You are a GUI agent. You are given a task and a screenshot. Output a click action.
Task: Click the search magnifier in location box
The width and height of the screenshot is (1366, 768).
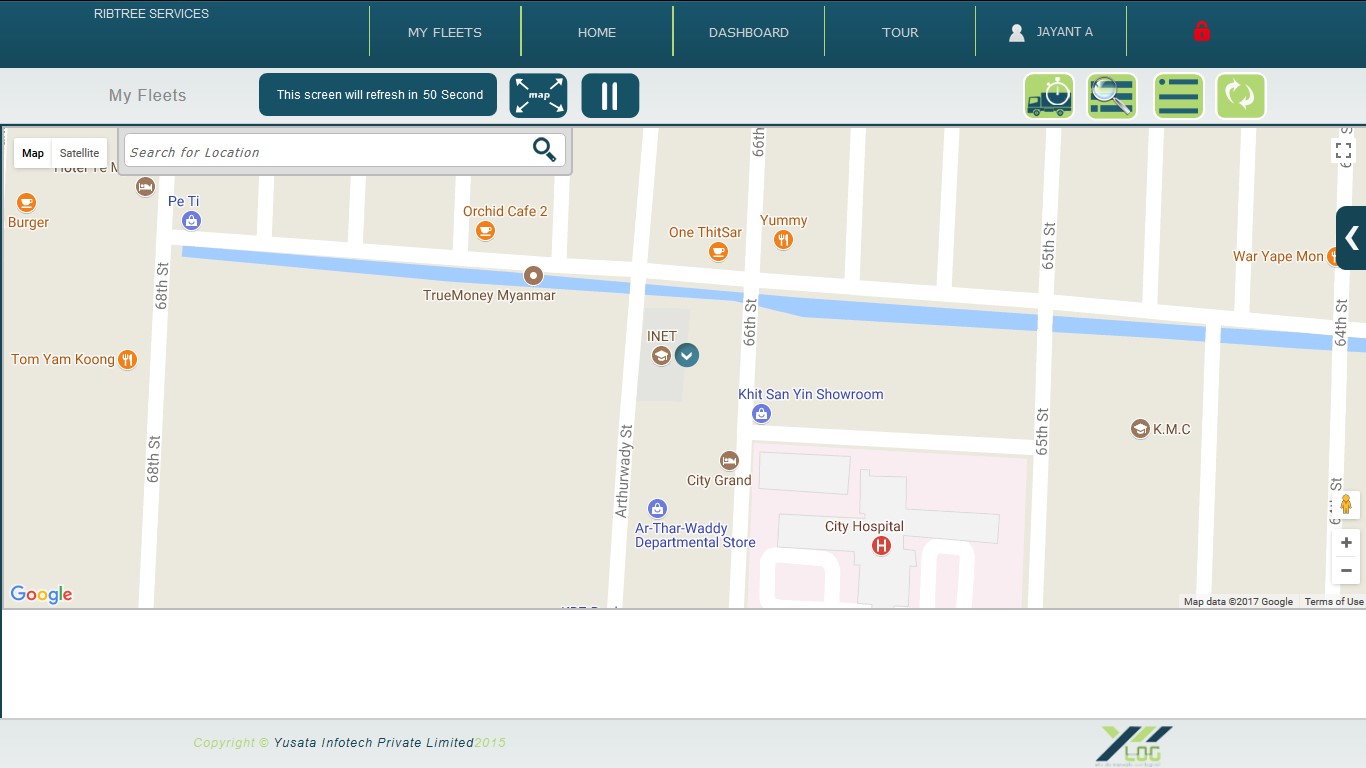pos(544,150)
